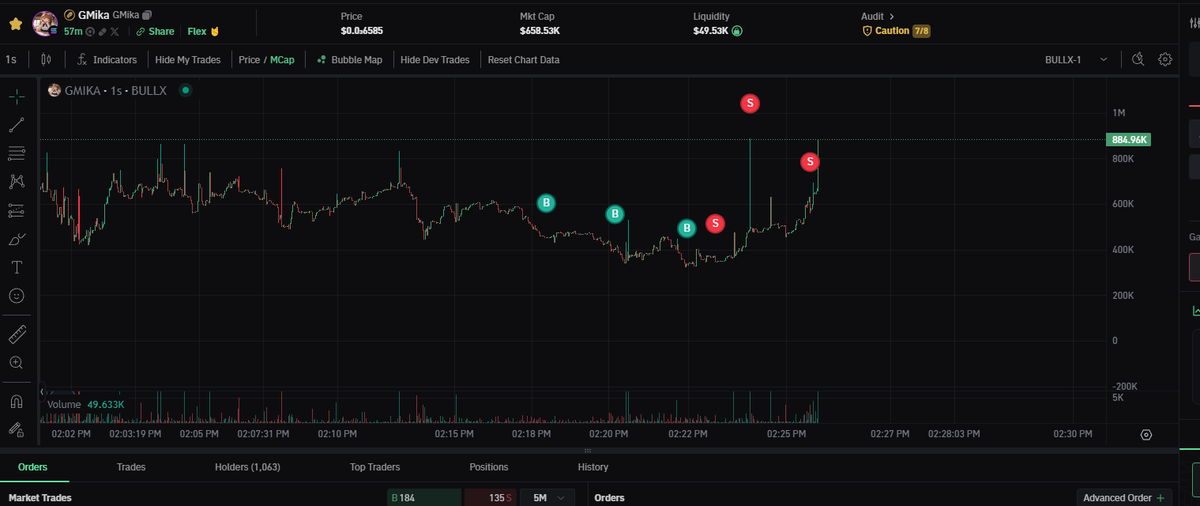The height and width of the screenshot is (506, 1200).
Task: Click the 884.96K price label
Action: click(1128, 140)
